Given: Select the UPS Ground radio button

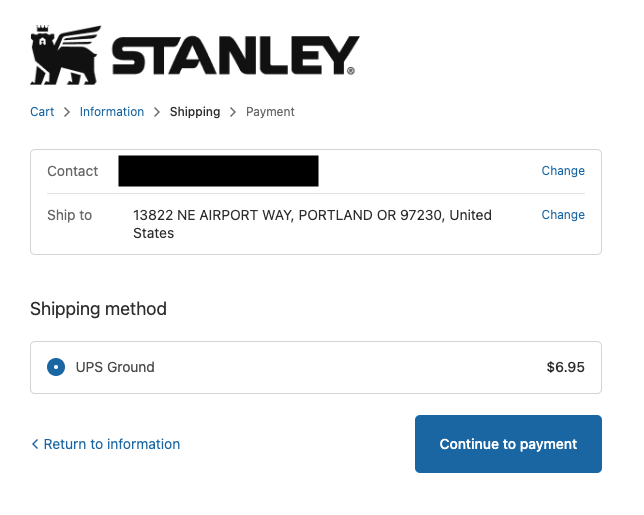Looking at the screenshot, I should tap(56, 367).
